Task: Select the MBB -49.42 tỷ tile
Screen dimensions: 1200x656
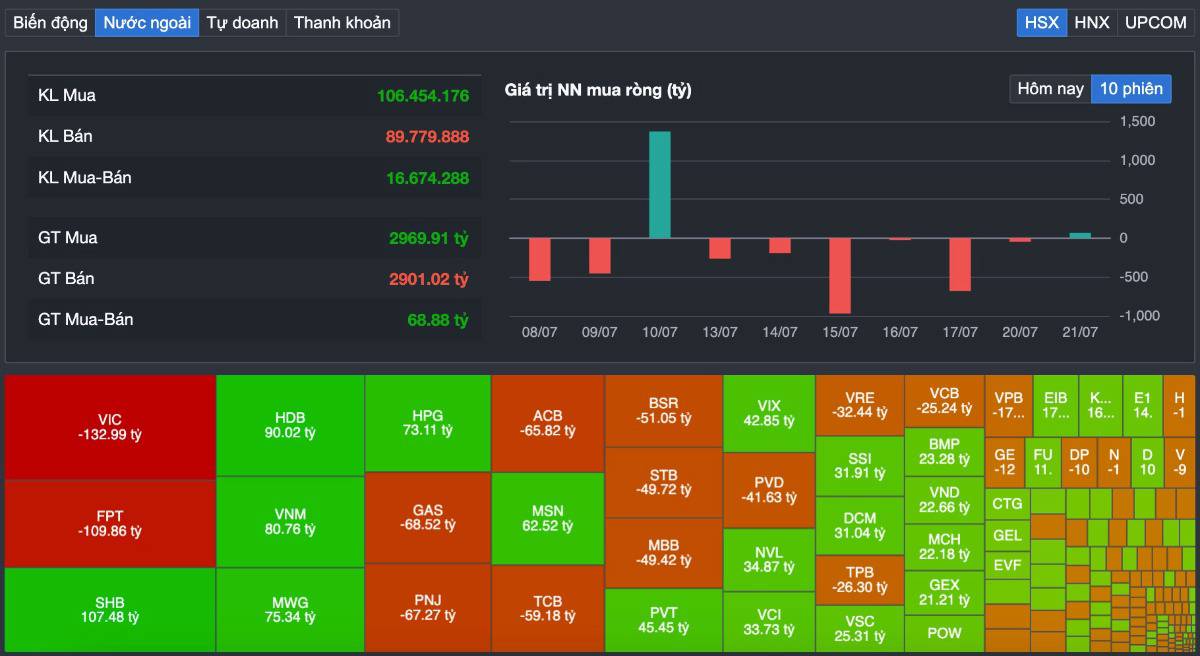Action: pyautogui.click(x=664, y=553)
